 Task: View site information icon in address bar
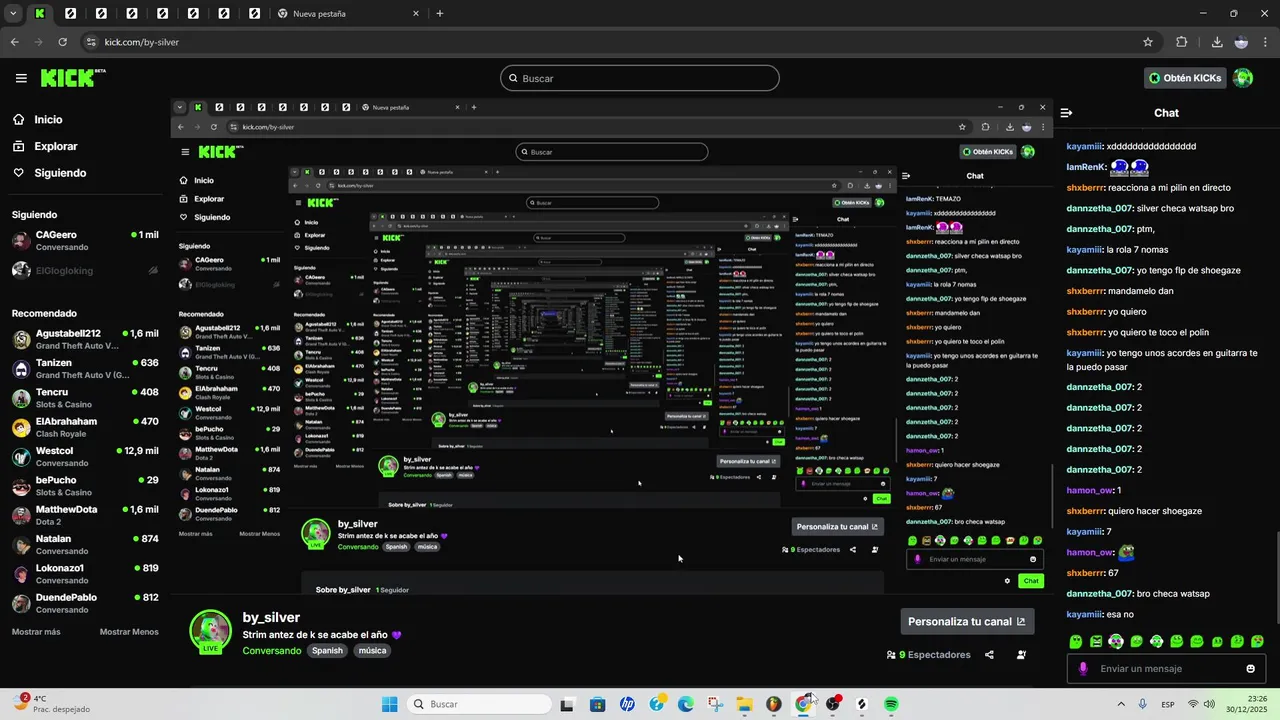91,42
